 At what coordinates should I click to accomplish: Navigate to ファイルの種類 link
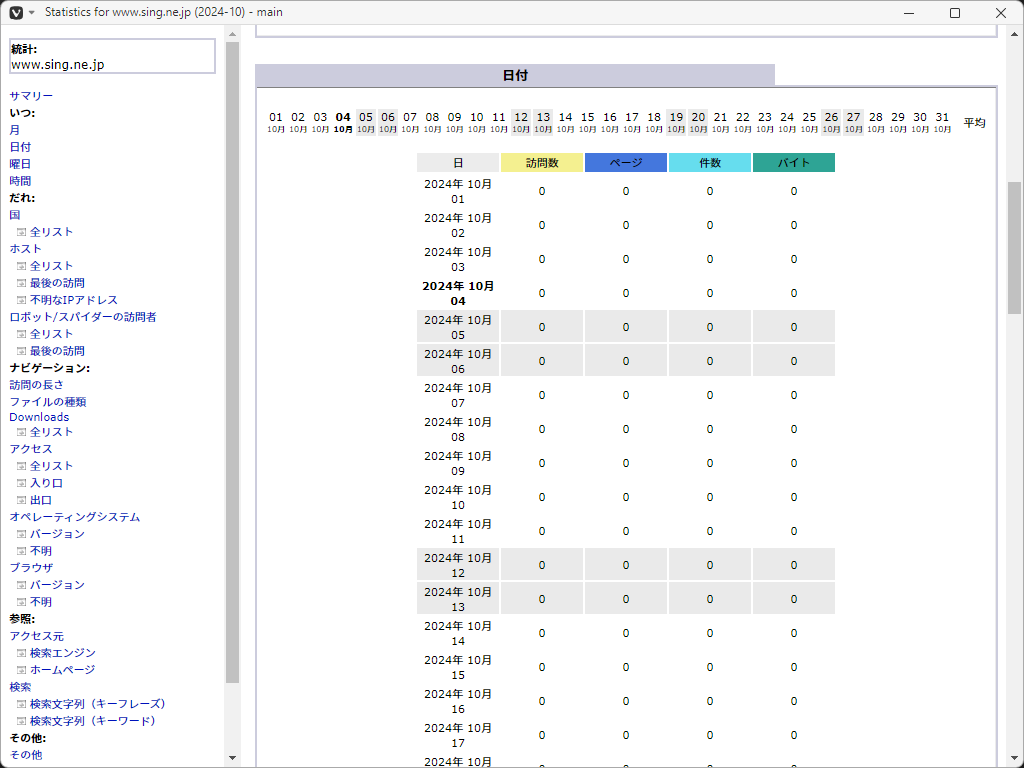pyautogui.click(x=48, y=402)
